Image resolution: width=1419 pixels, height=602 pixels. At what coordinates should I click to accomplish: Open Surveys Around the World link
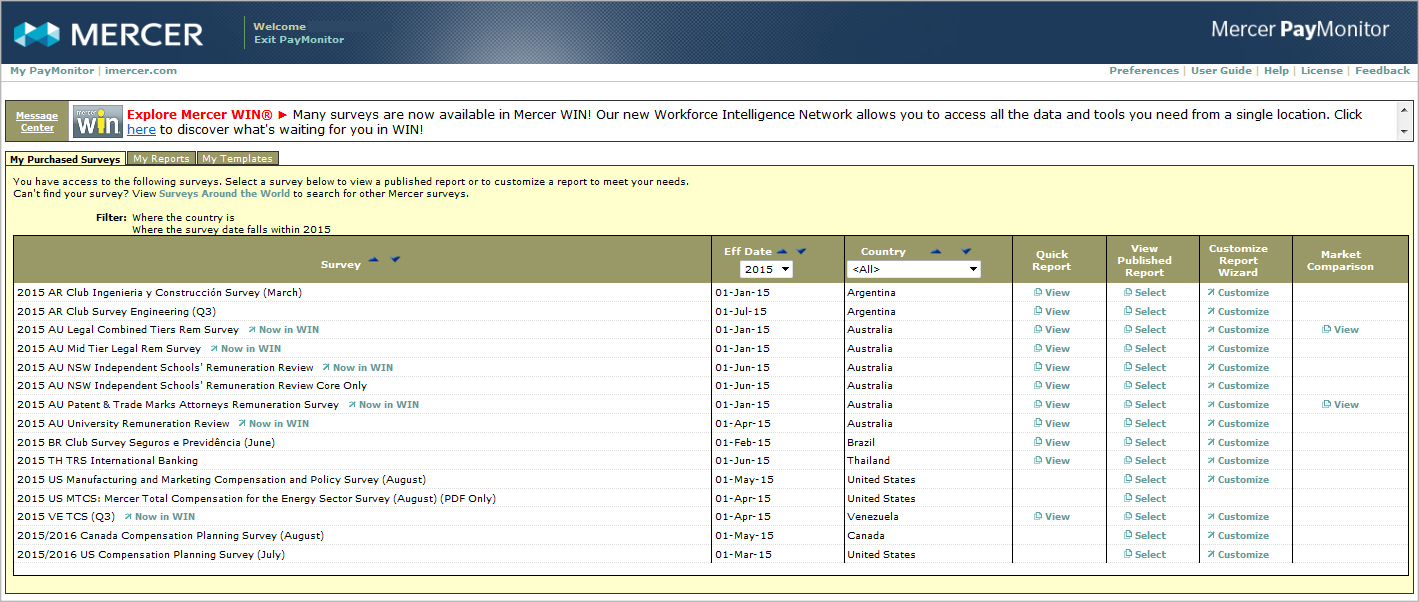224,194
